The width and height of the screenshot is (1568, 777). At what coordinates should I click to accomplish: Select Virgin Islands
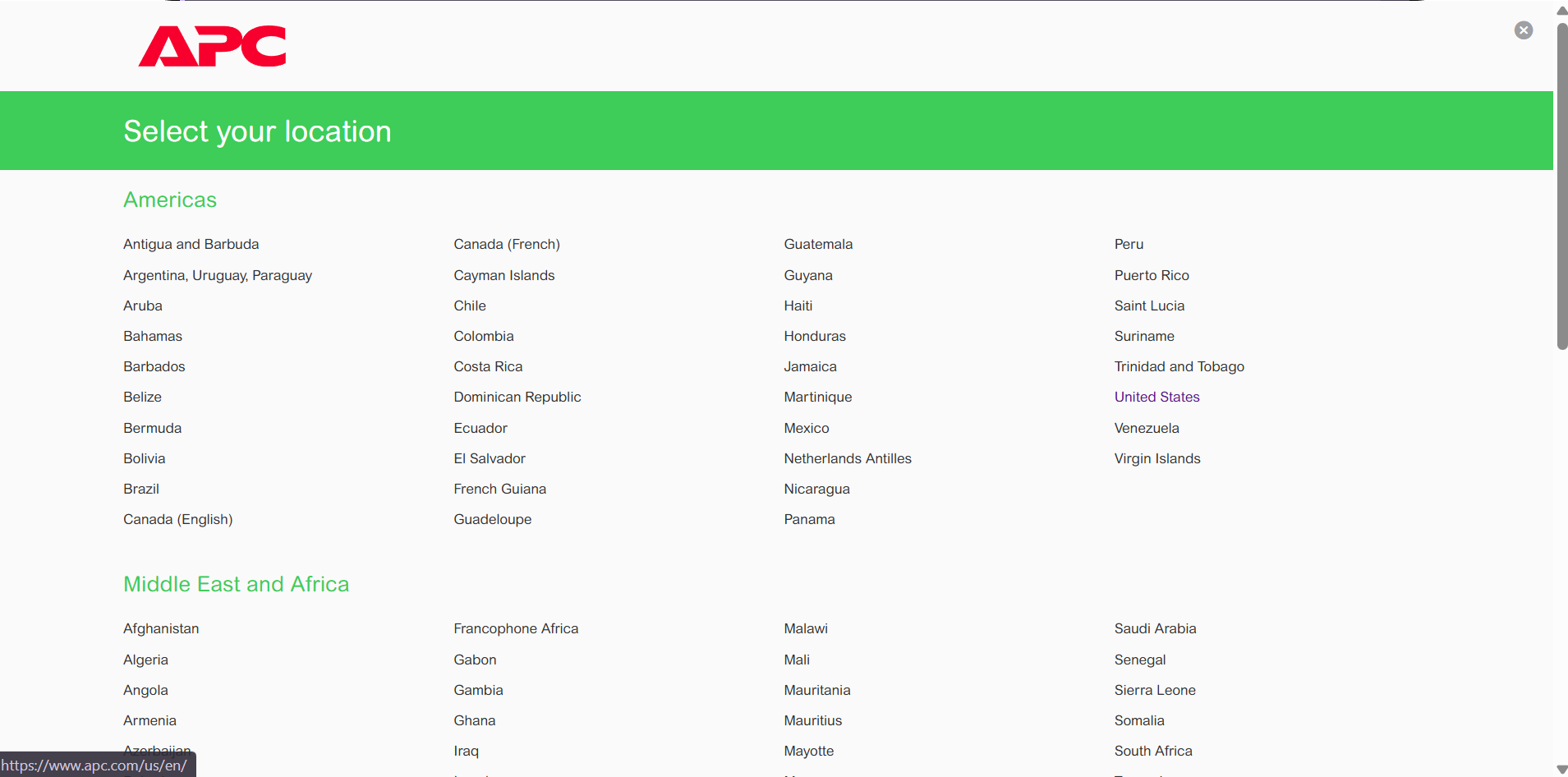coord(1157,458)
